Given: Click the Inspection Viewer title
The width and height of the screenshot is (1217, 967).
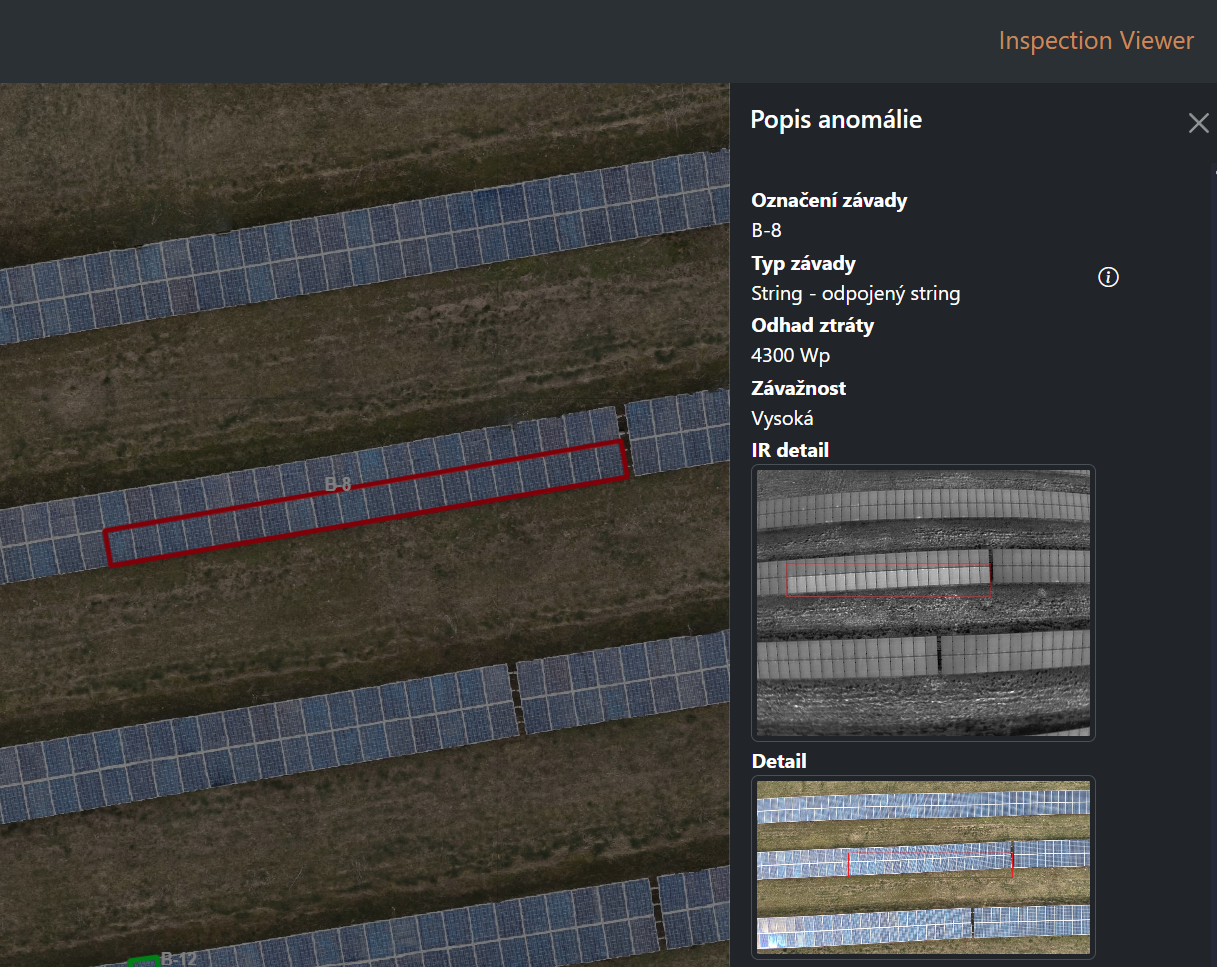Looking at the screenshot, I should [1096, 41].
